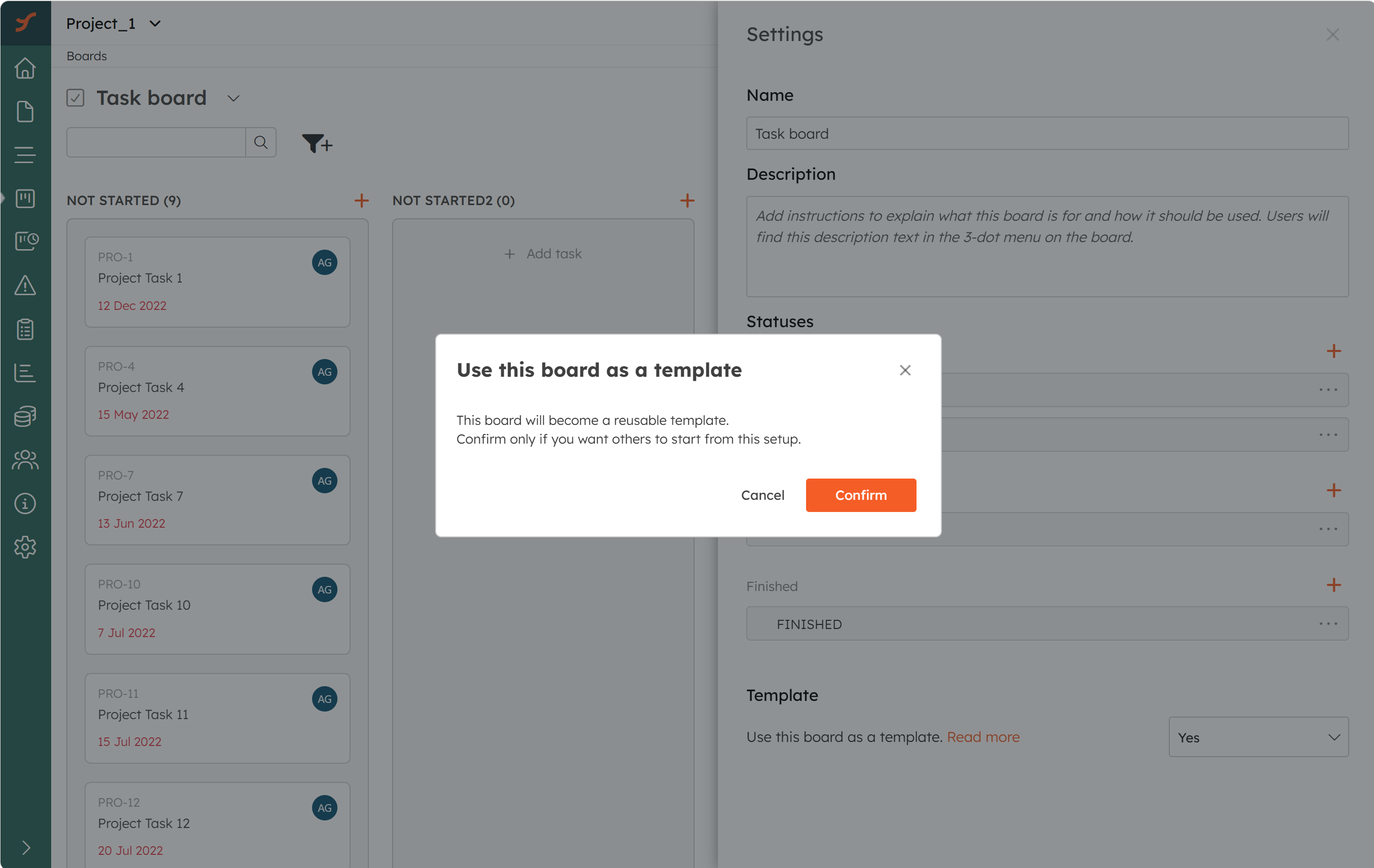Open the Project Task 10 card
1374x868 pixels.
point(217,609)
